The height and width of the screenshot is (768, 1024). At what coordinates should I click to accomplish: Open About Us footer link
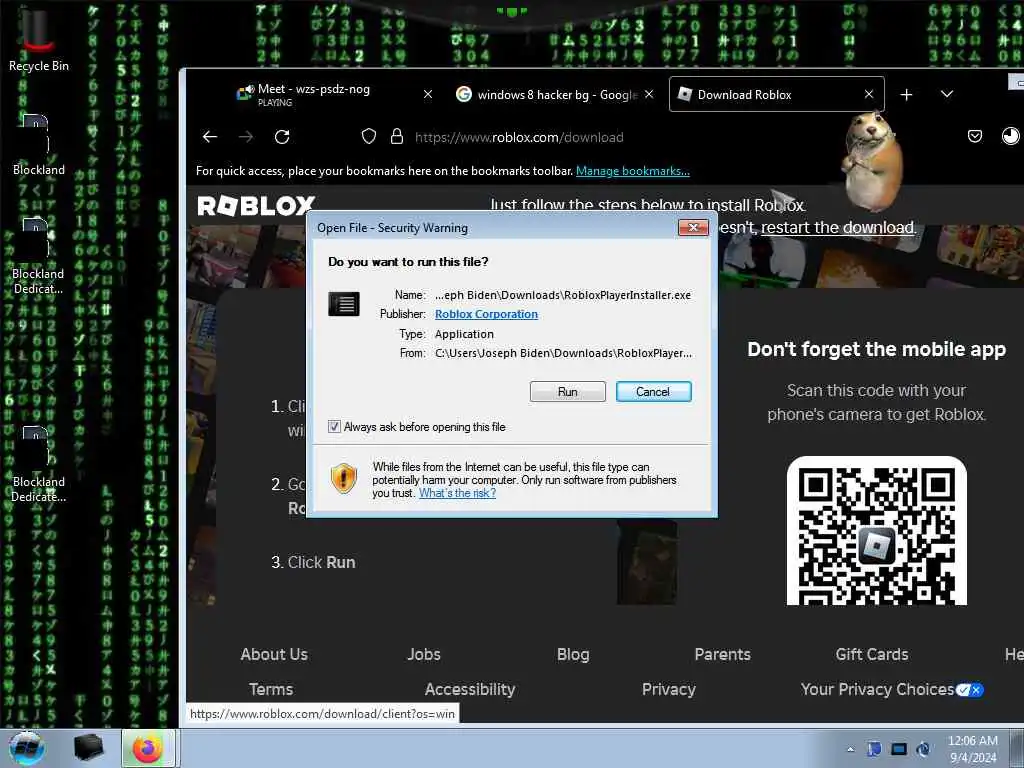point(274,654)
